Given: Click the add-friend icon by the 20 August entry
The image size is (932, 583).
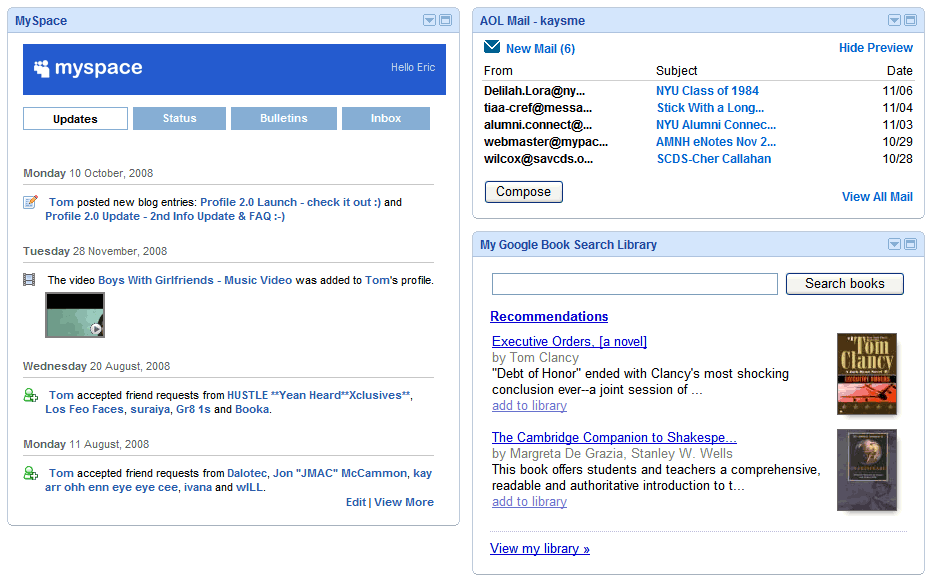Looking at the screenshot, I should (29, 395).
